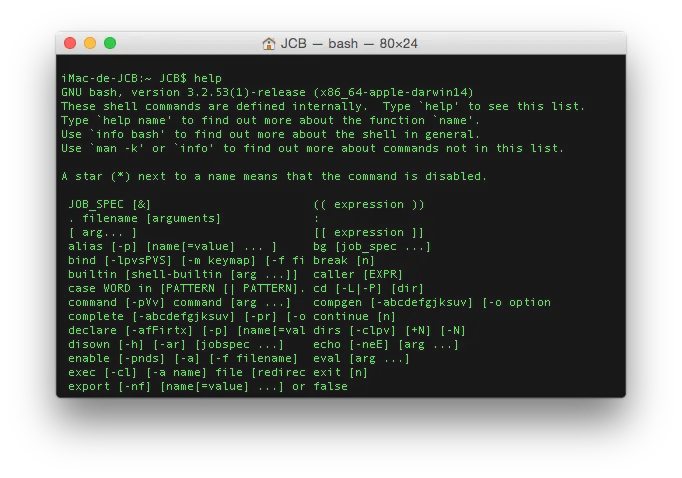Click the 'false' entry

click(331, 386)
